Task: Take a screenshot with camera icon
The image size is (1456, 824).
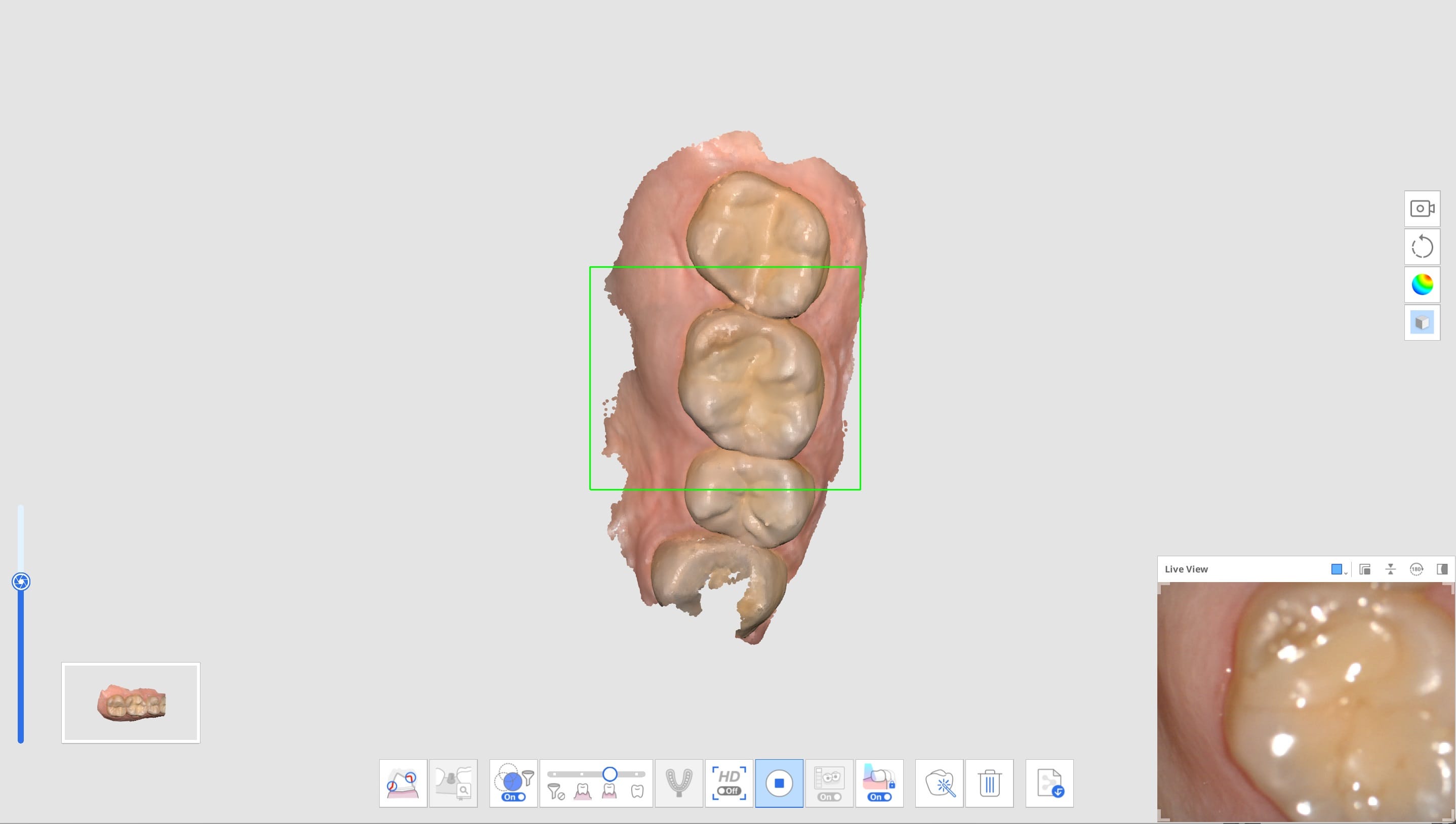Action: (1423, 208)
